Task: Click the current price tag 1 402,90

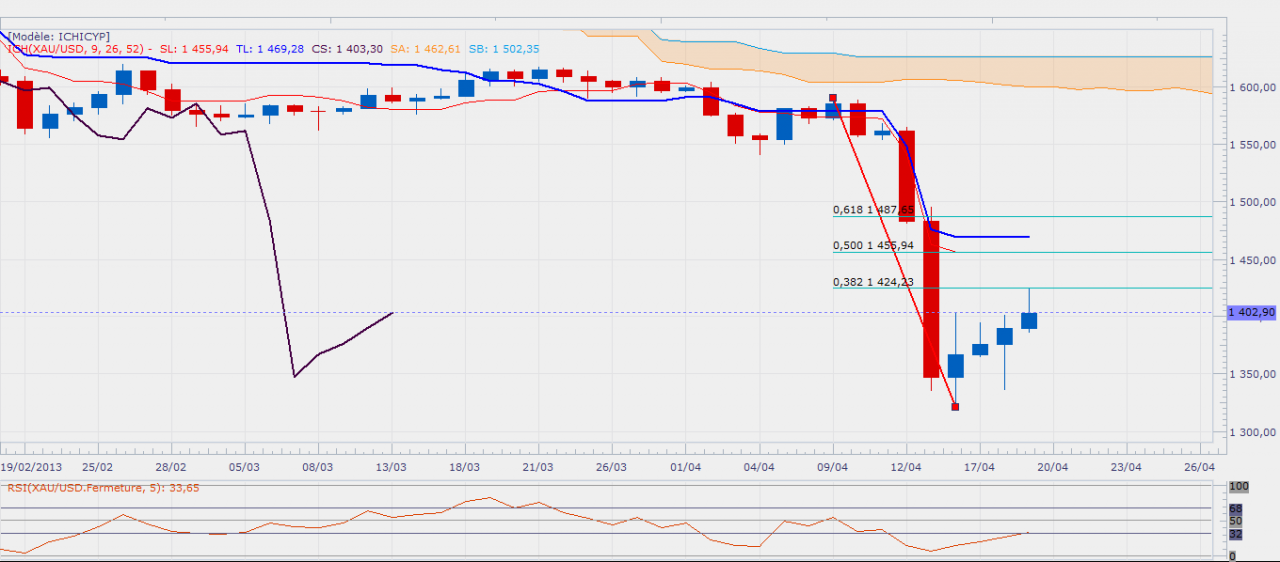Action: pyautogui.click(x=1251, y=313)
